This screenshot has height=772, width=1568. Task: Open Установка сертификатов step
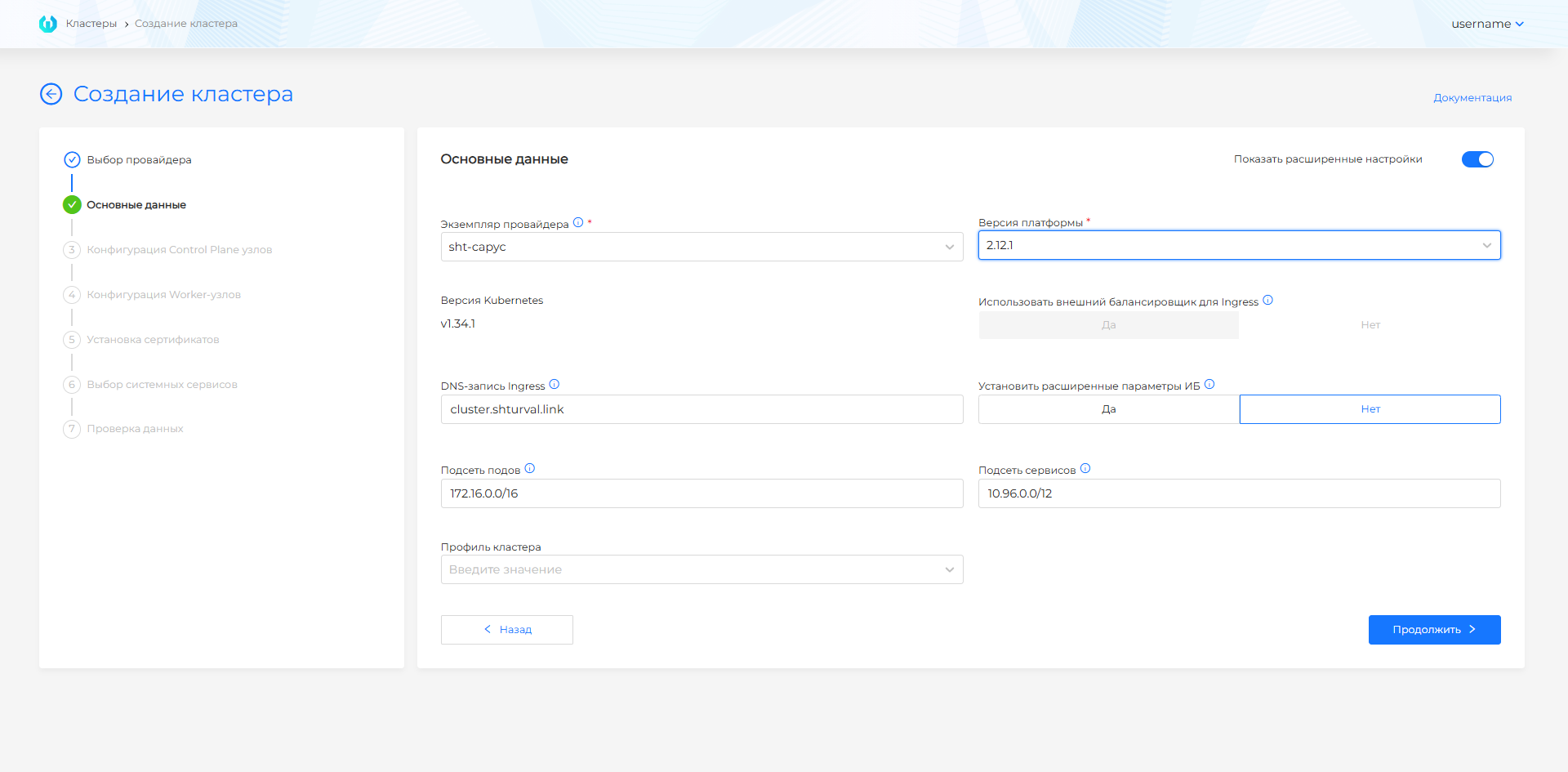(153, 339)
